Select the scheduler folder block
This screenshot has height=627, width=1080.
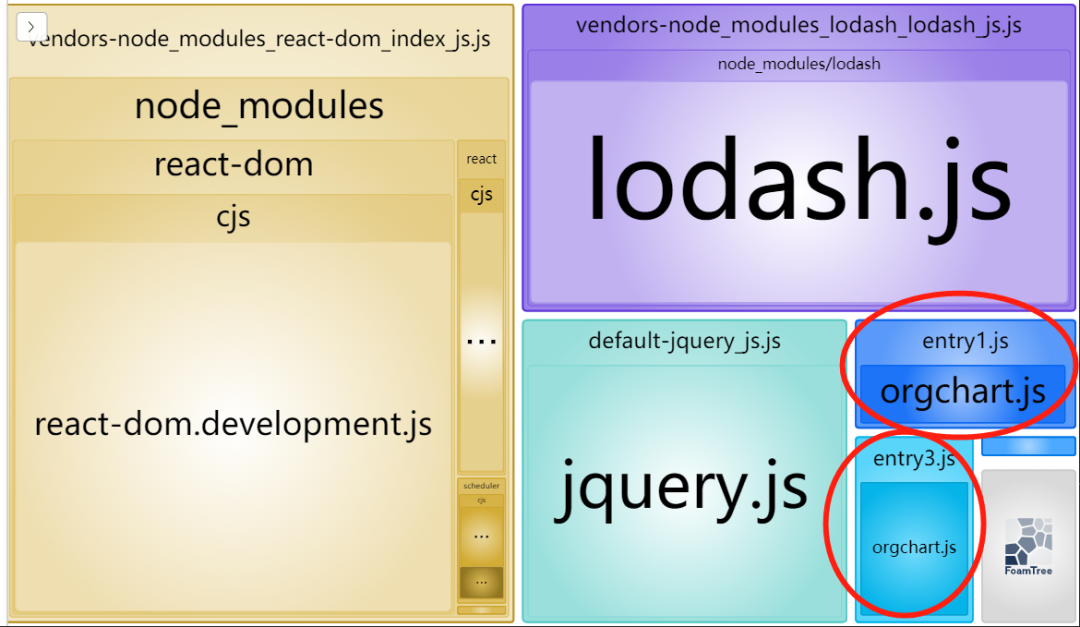coord(481,485)
